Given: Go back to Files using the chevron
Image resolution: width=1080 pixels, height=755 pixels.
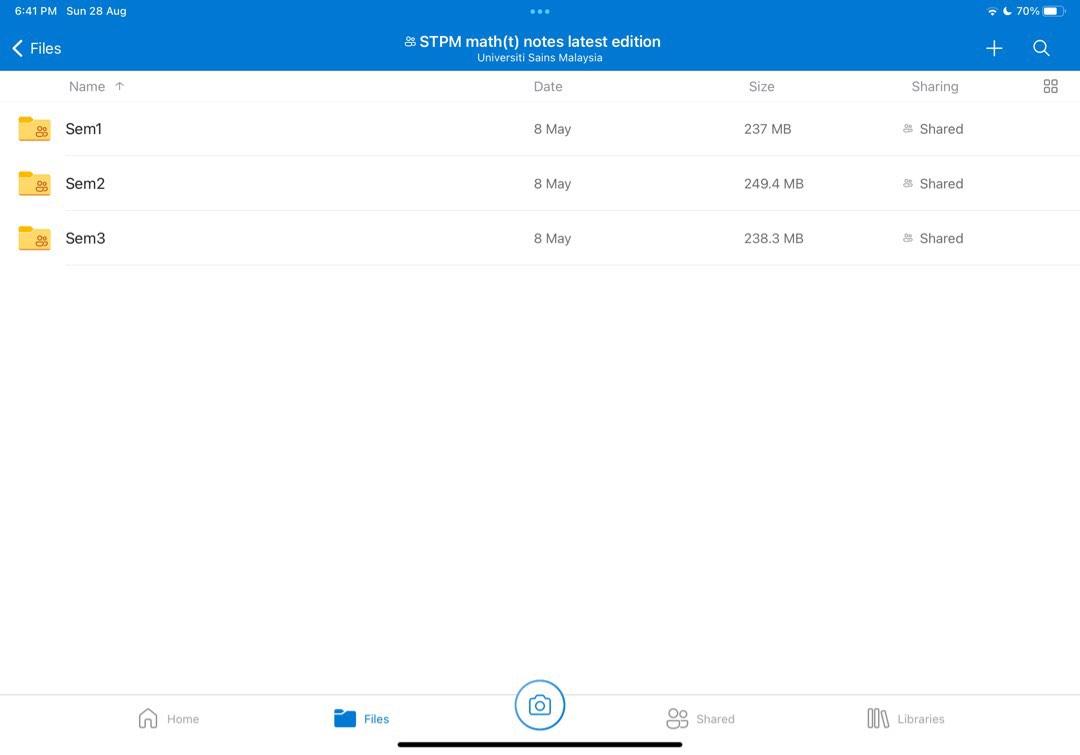Looking at the screenshot, I should tap(18, 48).
